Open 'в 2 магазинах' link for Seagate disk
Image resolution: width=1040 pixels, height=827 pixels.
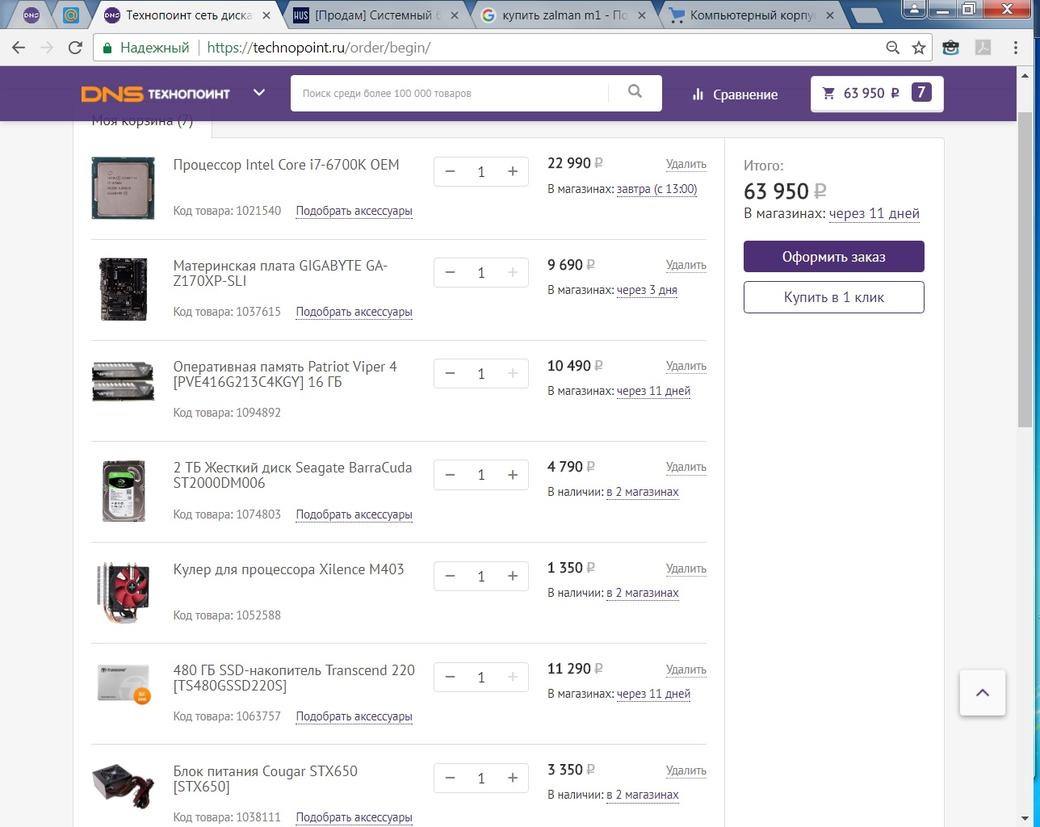642,492
